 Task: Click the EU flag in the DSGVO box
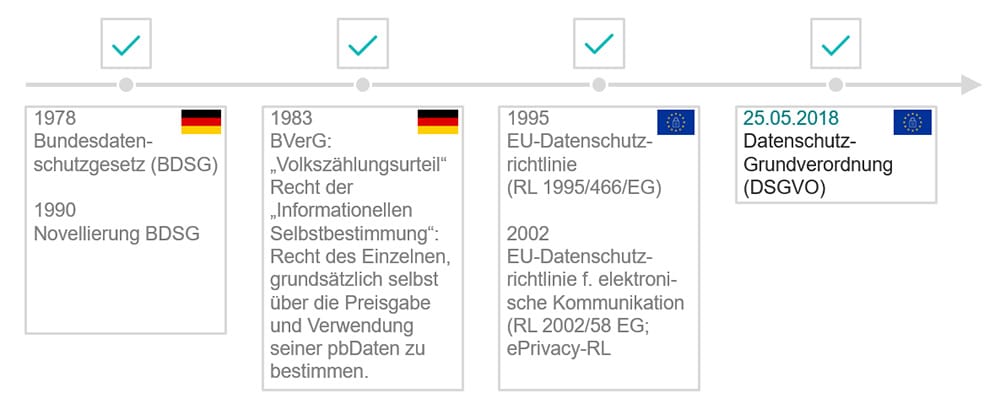point(912,122)
